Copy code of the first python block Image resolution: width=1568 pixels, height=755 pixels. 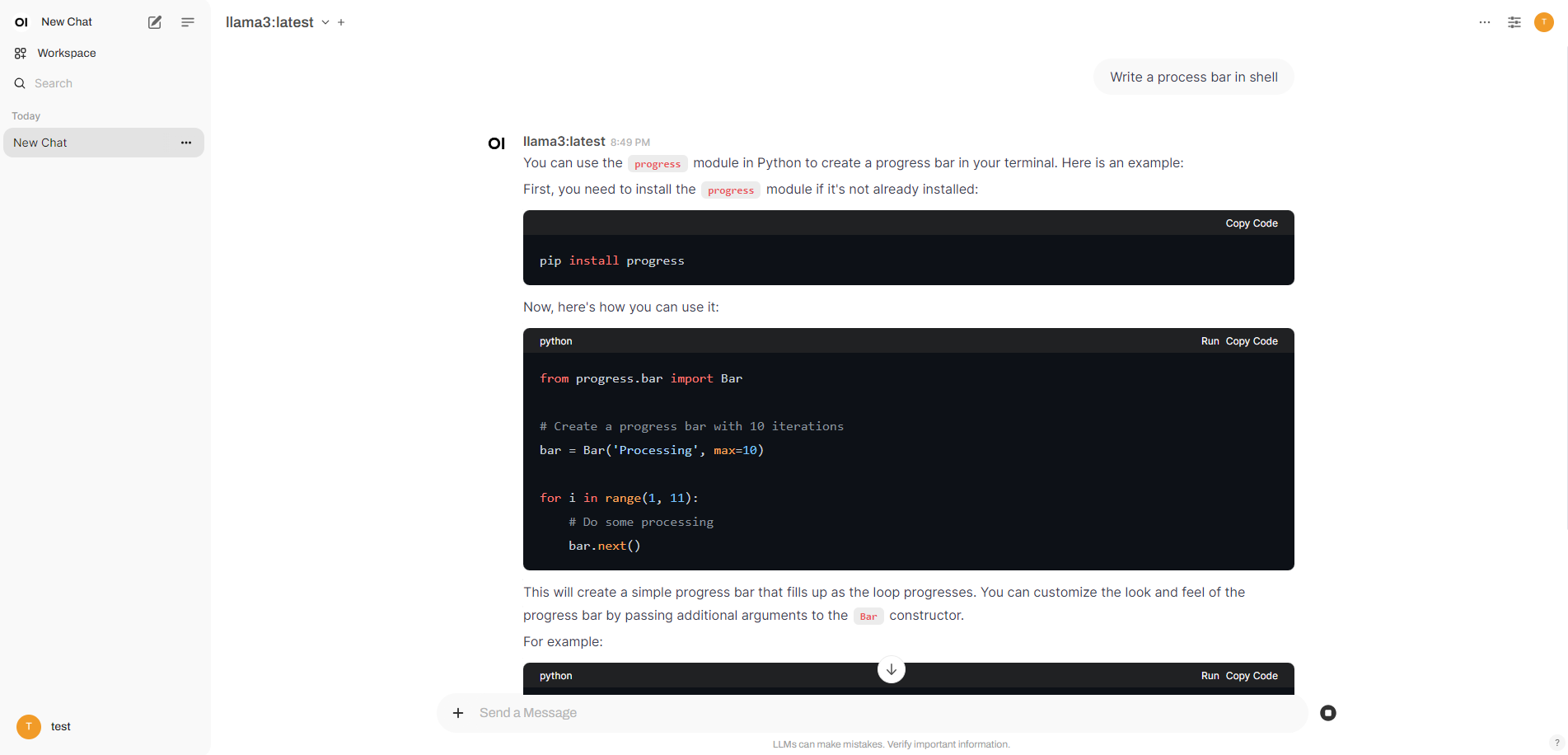[1252, 341]
